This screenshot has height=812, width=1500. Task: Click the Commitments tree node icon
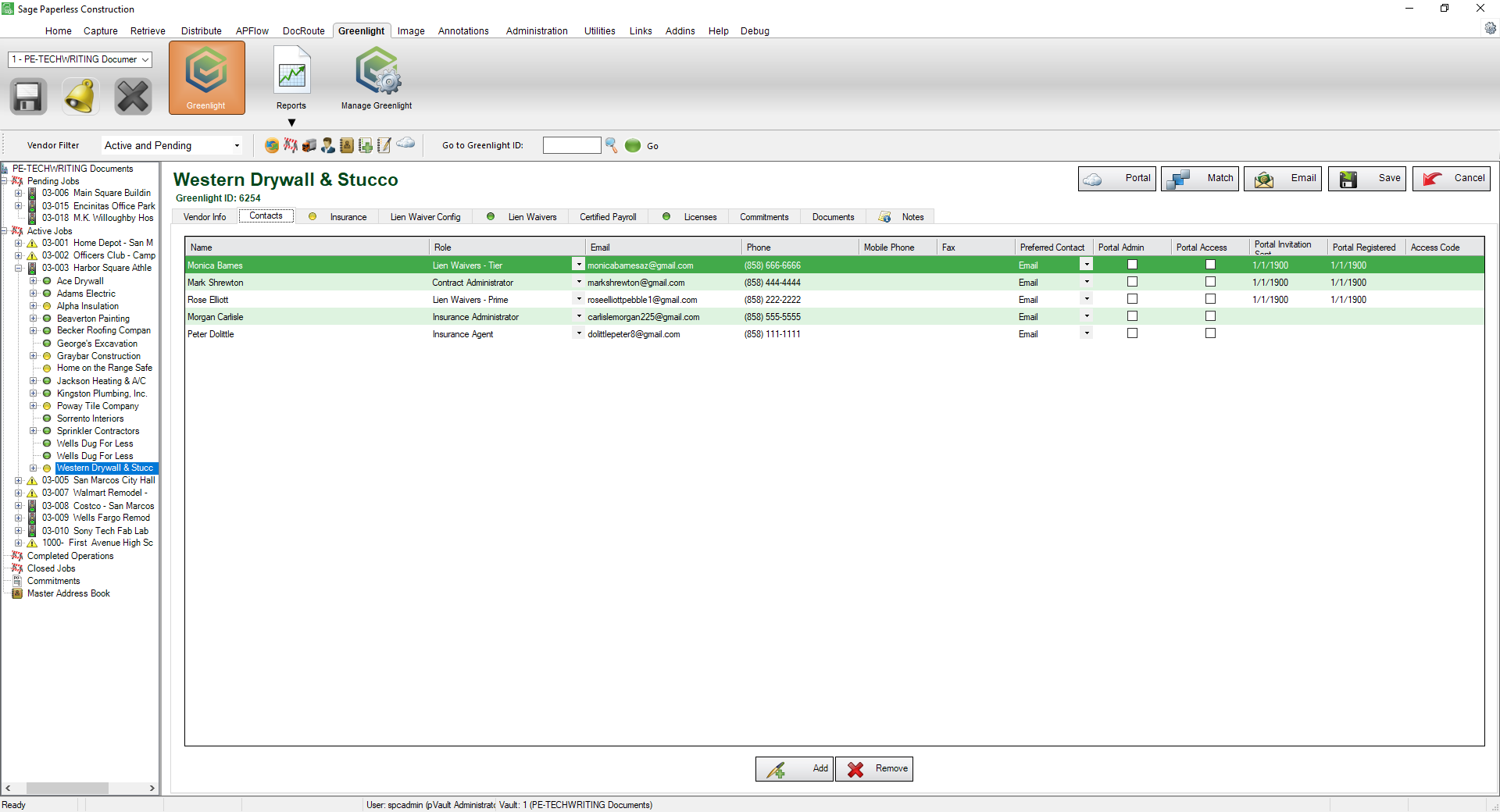point(17,581)
